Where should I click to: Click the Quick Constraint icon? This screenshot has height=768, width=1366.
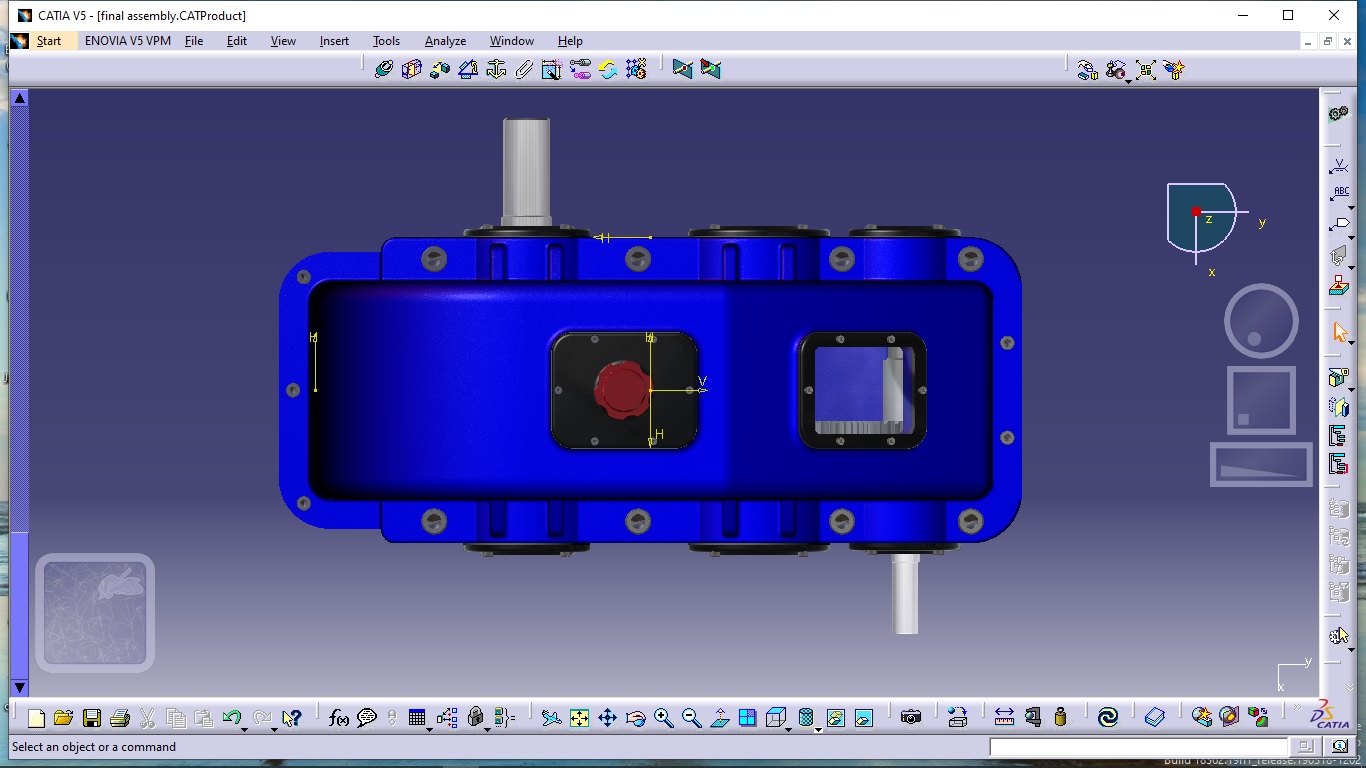552,69
